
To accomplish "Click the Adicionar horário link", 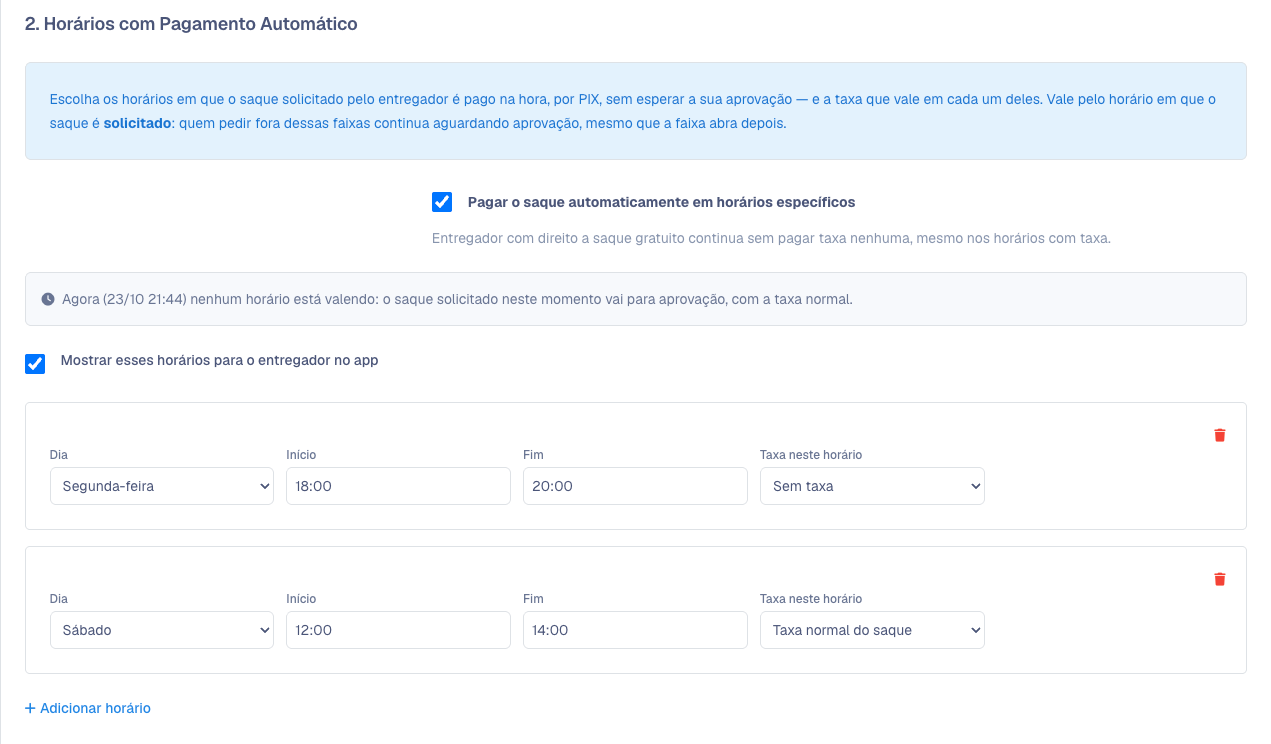I will pyautogui.click(x=88, y=708).
